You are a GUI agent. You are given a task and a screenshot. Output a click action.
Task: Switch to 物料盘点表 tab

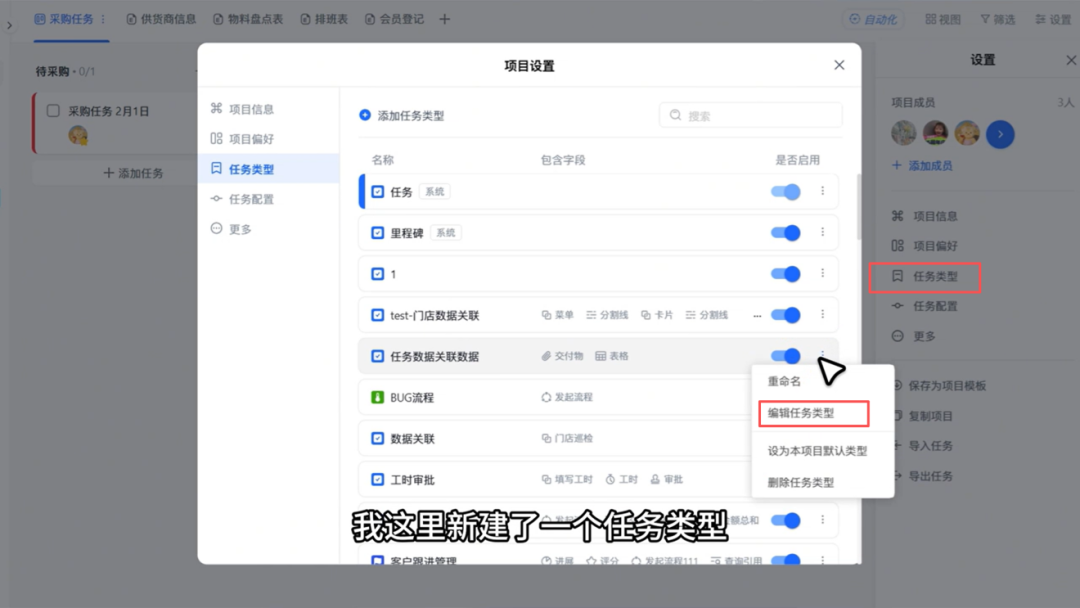click(x=248, y=19)
